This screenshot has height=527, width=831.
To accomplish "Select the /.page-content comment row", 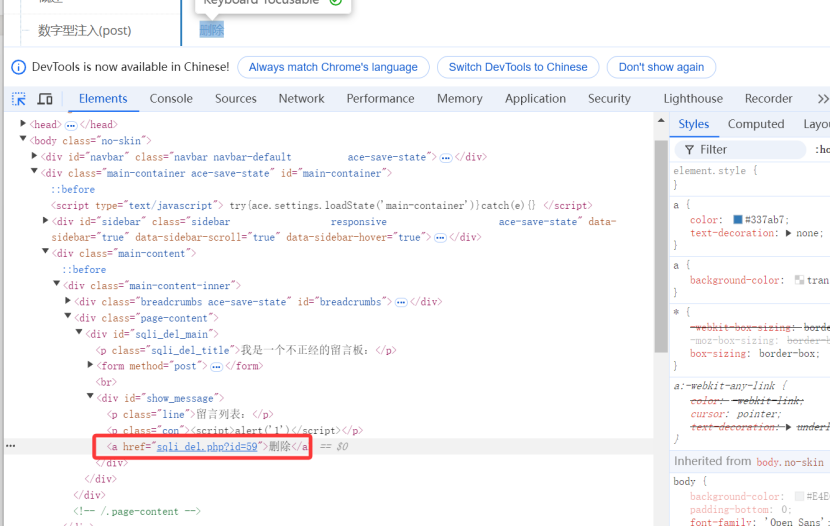I will pos(137,512).
